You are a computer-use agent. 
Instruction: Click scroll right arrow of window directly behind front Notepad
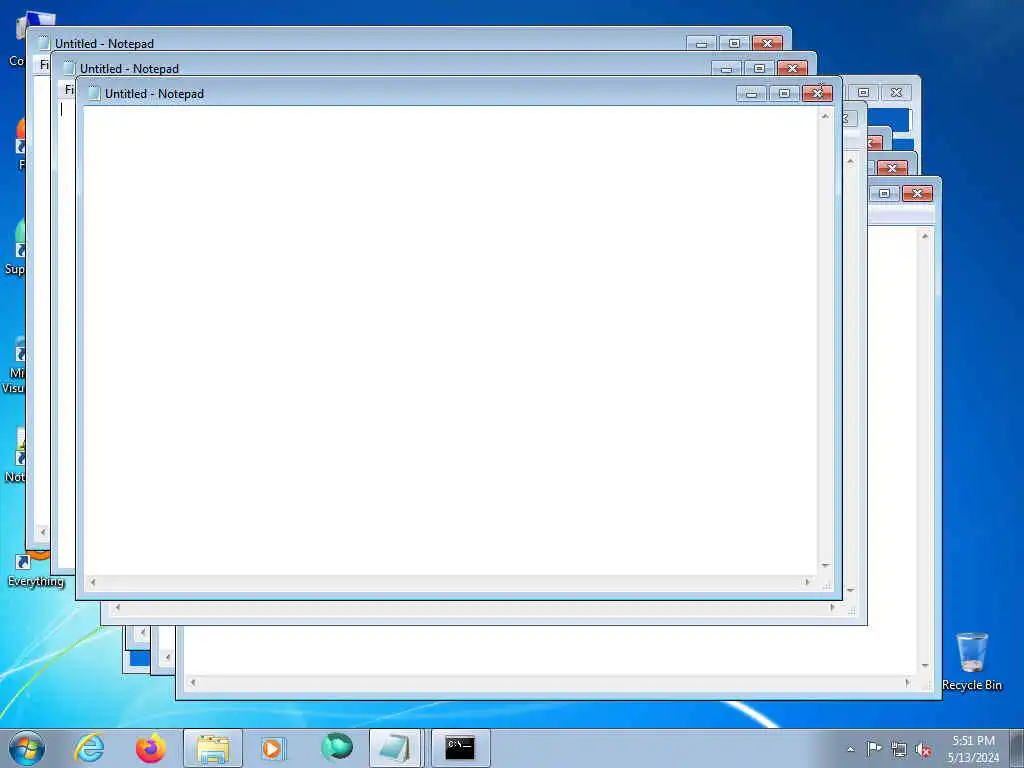[832, 607]
